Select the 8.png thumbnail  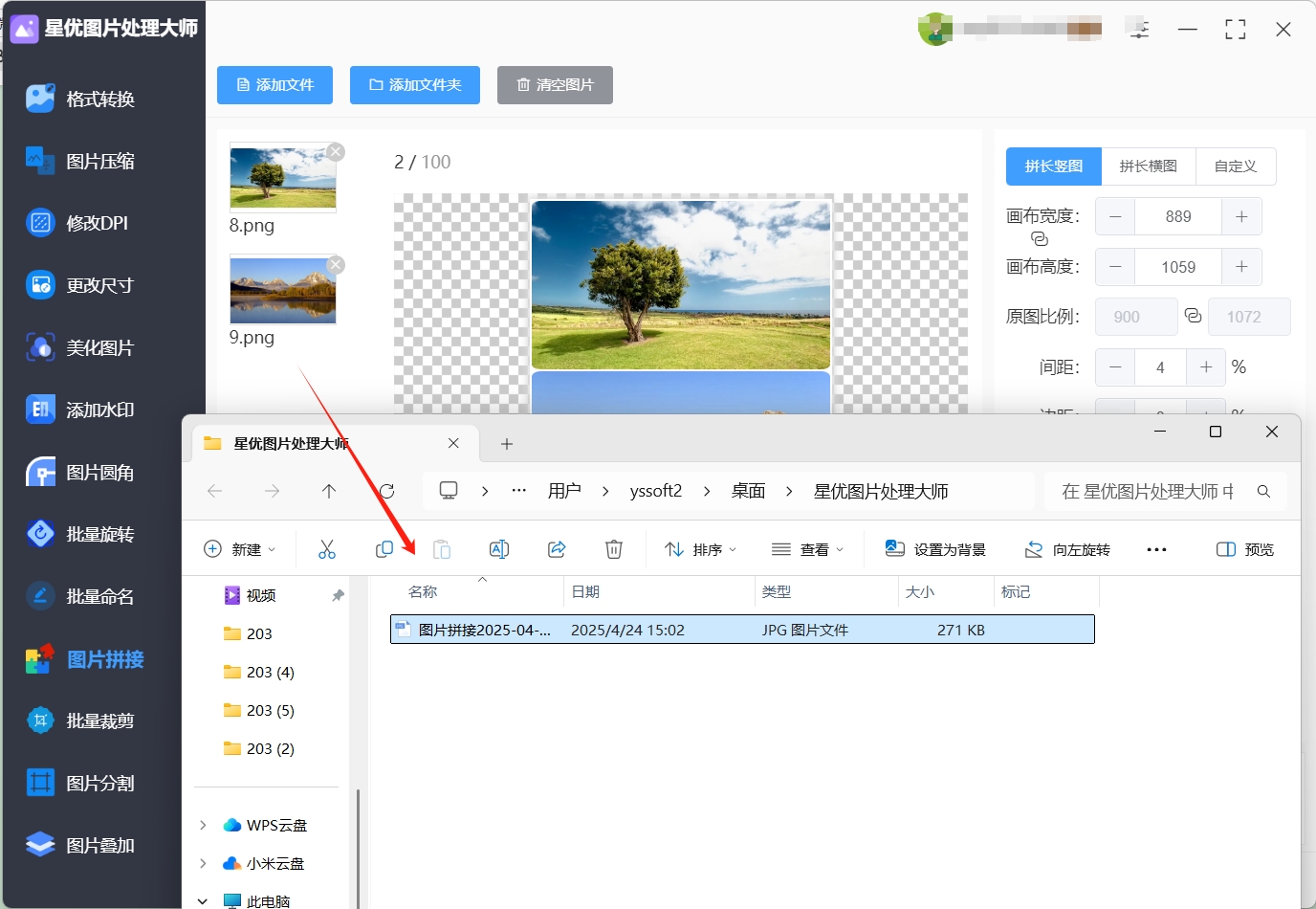(x=283, y=178)
